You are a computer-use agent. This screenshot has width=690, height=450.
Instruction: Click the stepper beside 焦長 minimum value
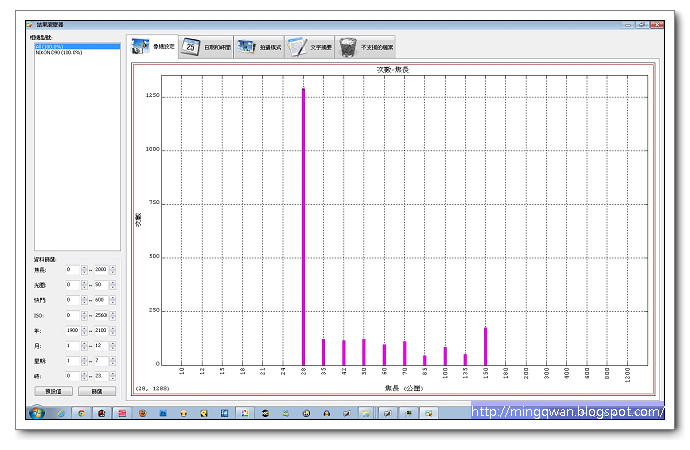84,270
